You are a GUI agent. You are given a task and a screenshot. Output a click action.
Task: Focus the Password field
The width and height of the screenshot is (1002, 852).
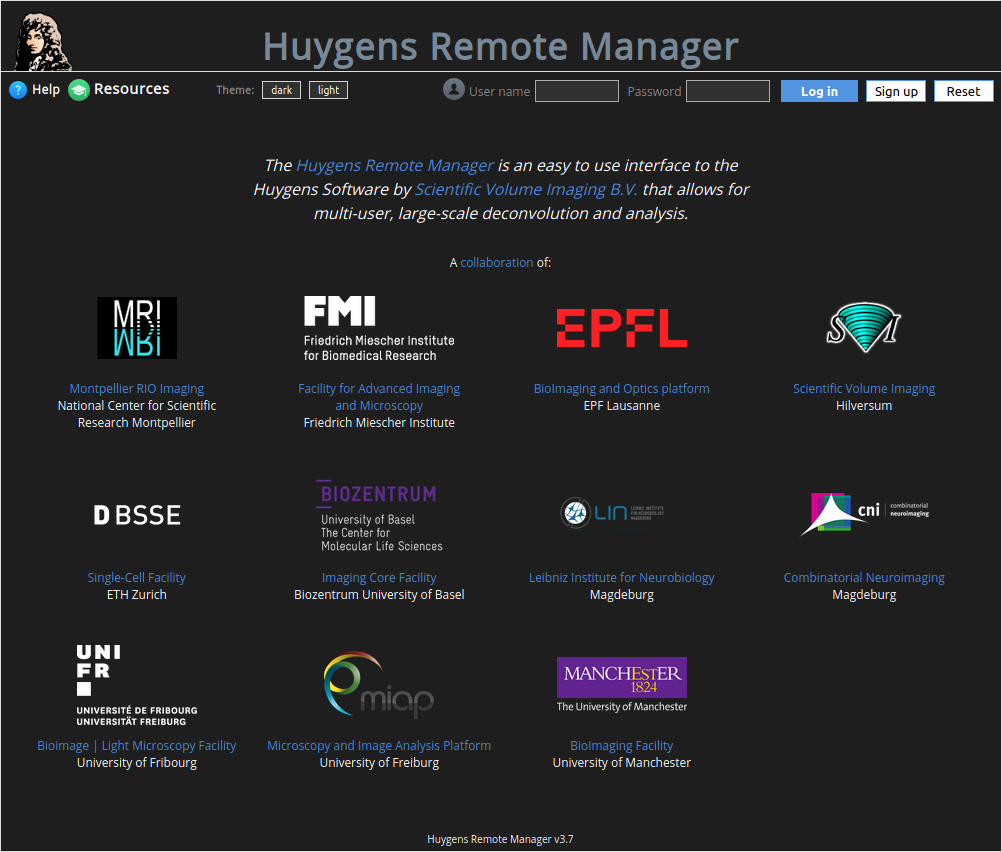click(728, 91)
